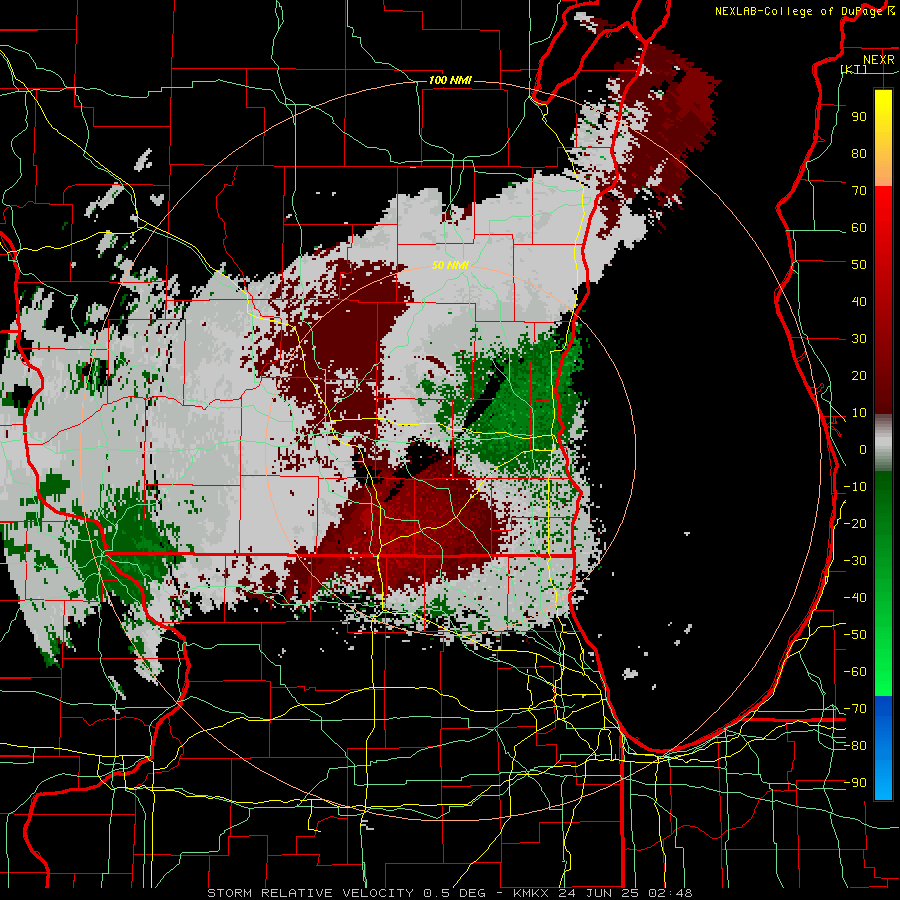Click the -70 value on velocity scale

[x=855, y=709]
